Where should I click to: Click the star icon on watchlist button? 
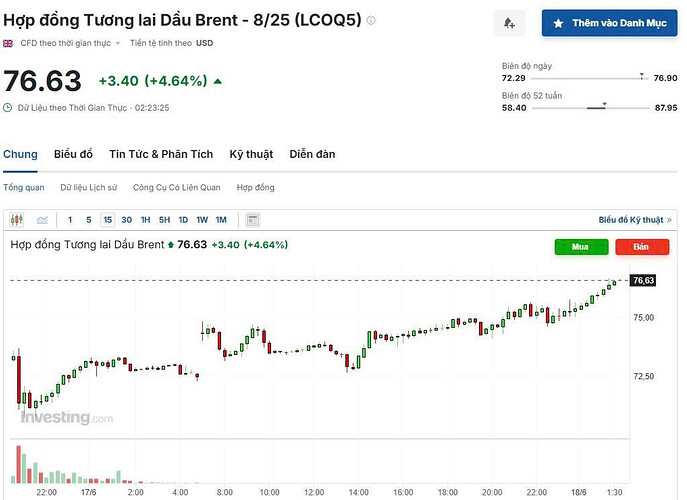click(557, 22)
